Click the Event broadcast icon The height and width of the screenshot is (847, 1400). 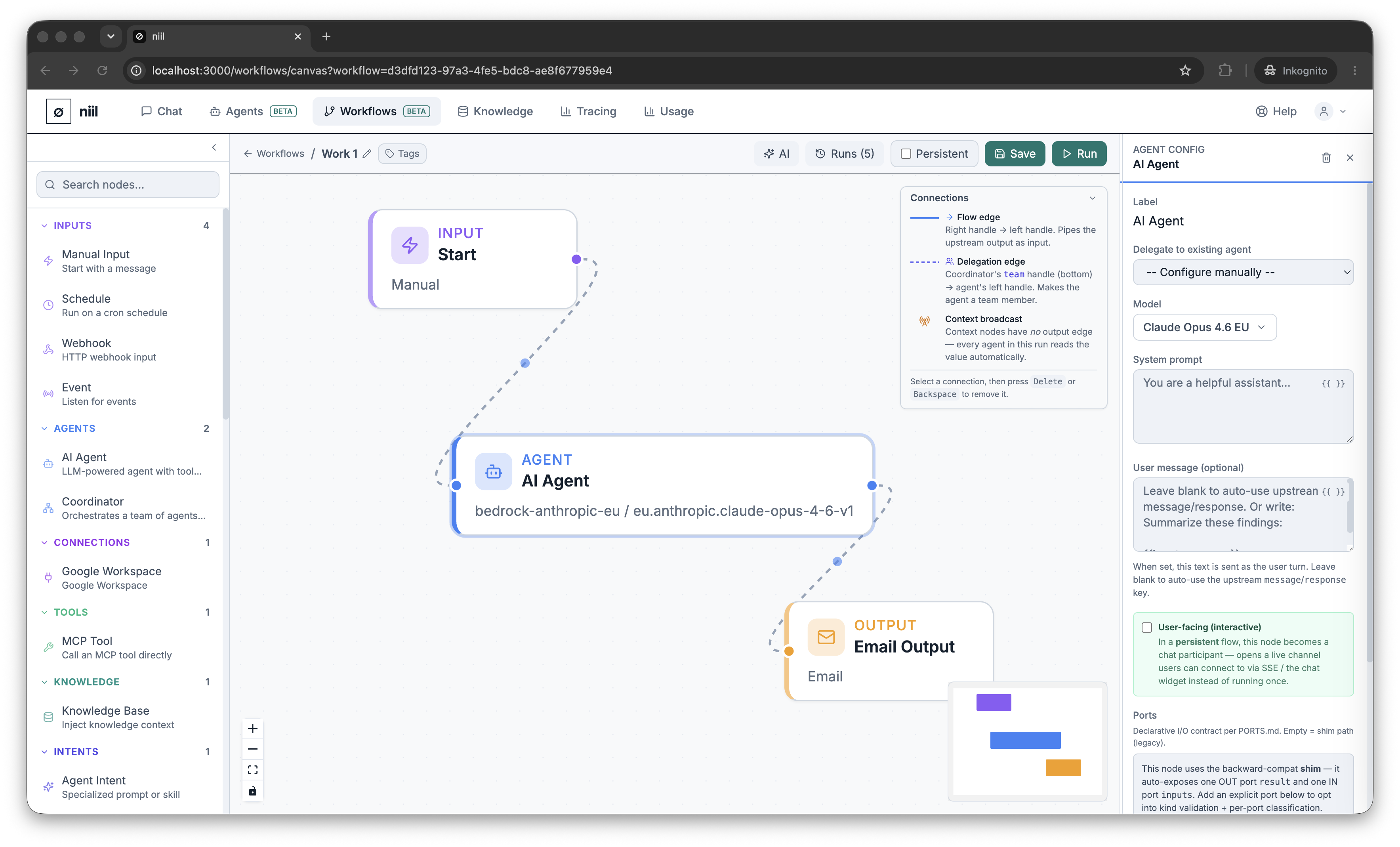point(48,394)
